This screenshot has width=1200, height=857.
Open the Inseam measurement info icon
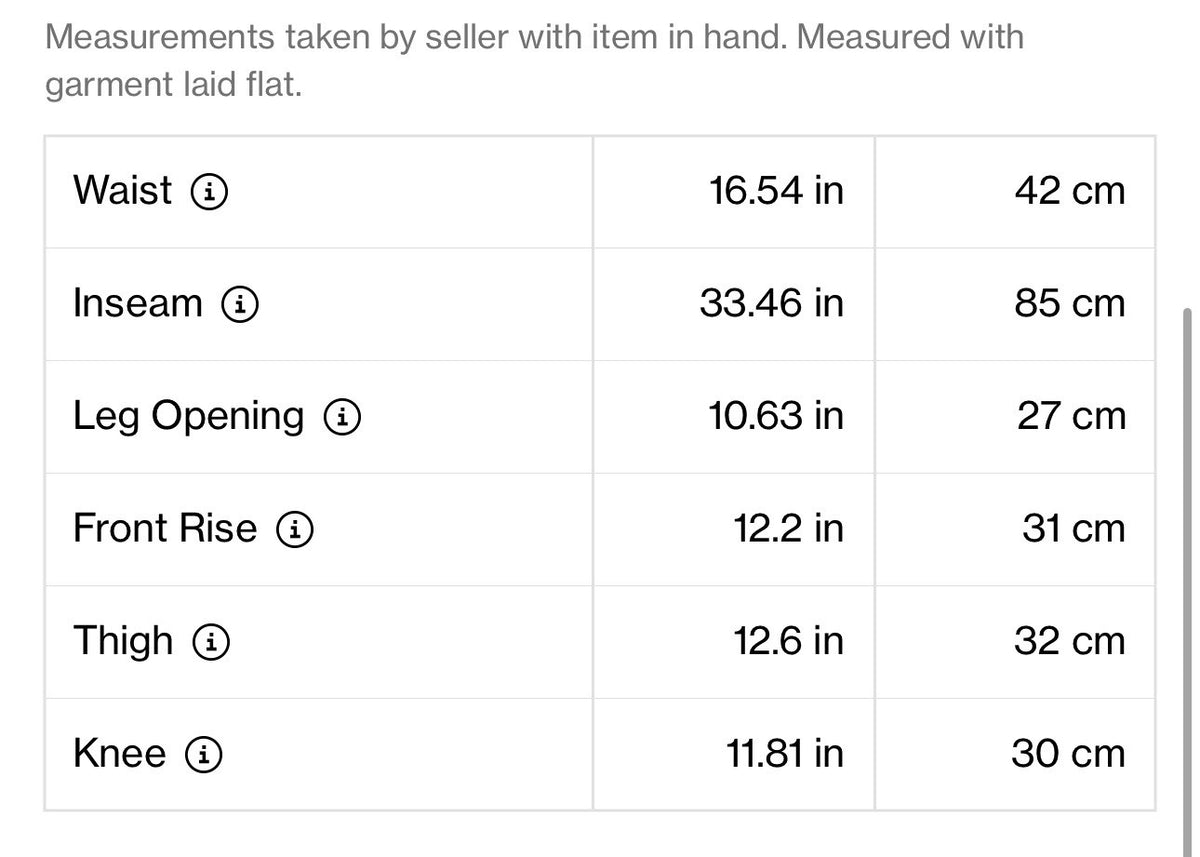point(241,304)
